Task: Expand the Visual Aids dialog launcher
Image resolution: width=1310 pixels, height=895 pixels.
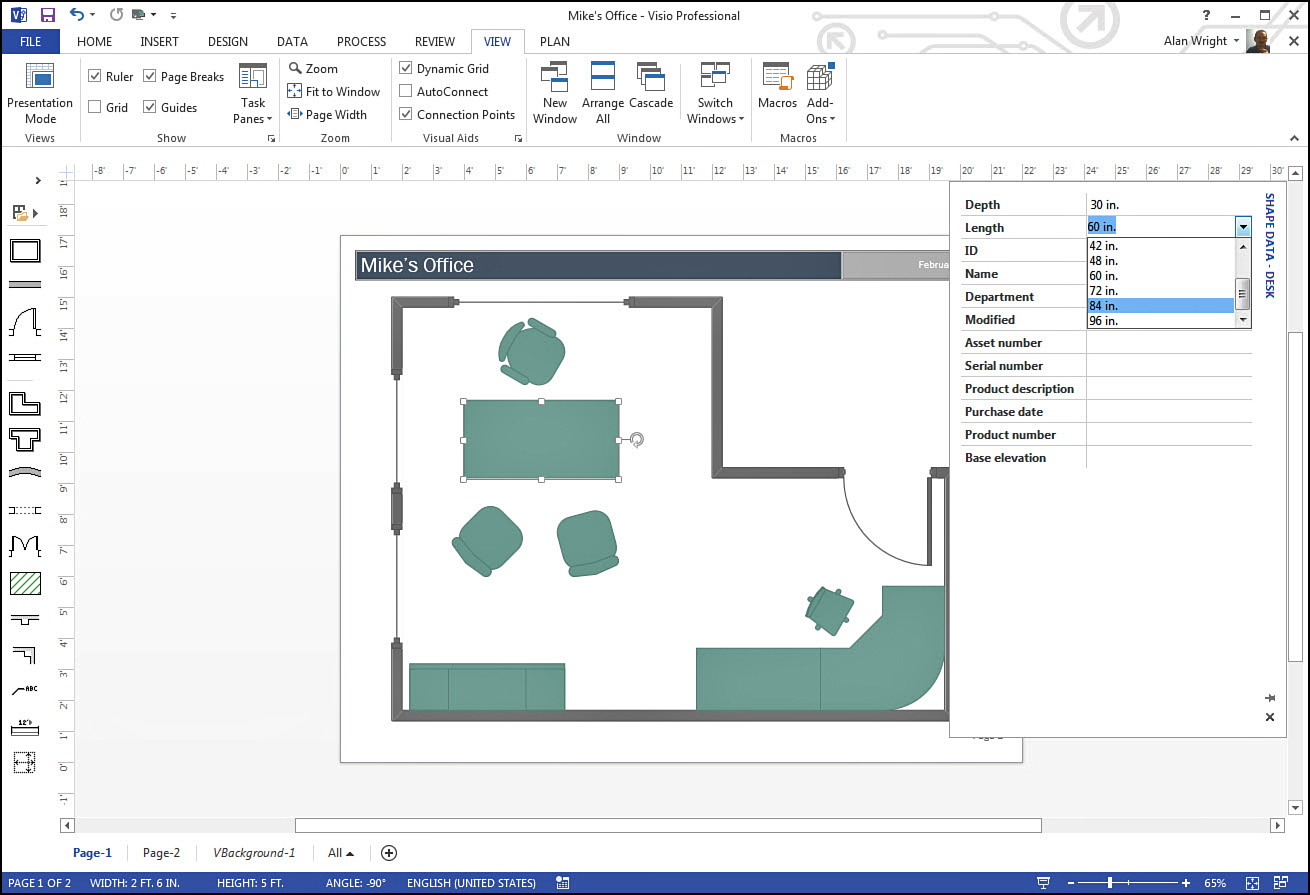Action: click(x=518, y=138)
